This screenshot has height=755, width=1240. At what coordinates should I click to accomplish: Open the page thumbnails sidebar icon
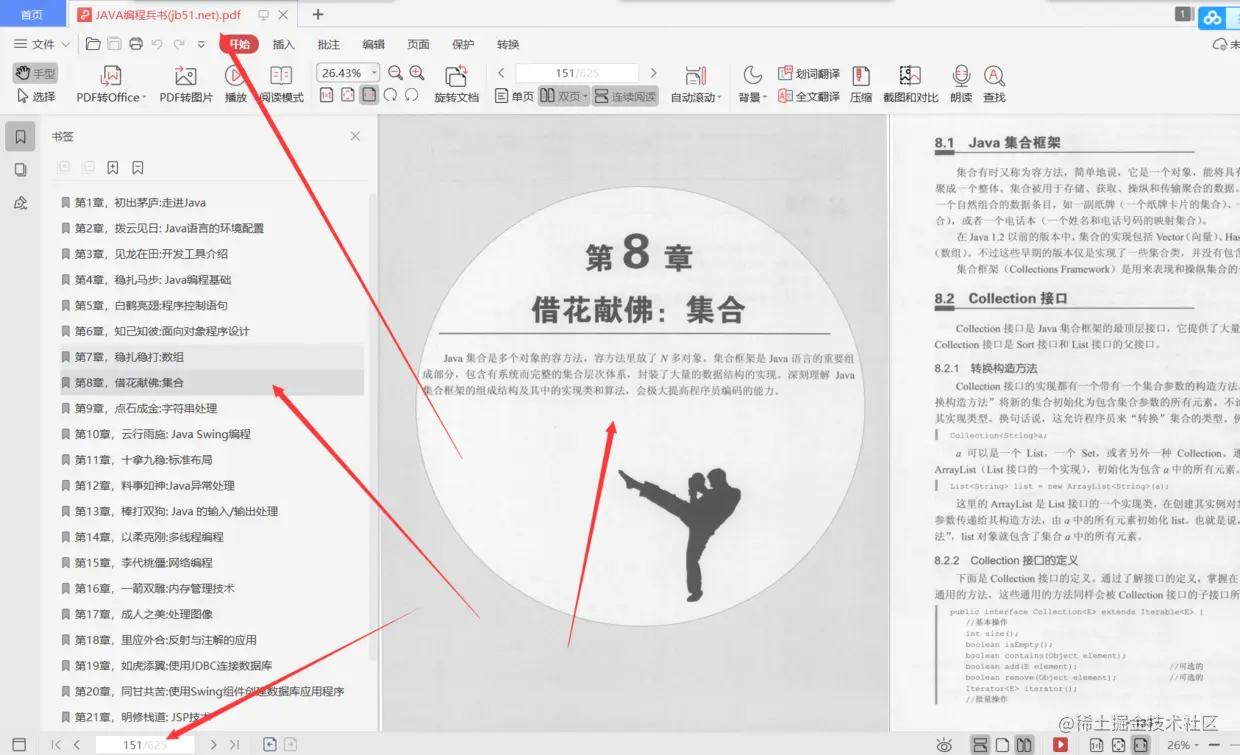(x=20, y=170)
